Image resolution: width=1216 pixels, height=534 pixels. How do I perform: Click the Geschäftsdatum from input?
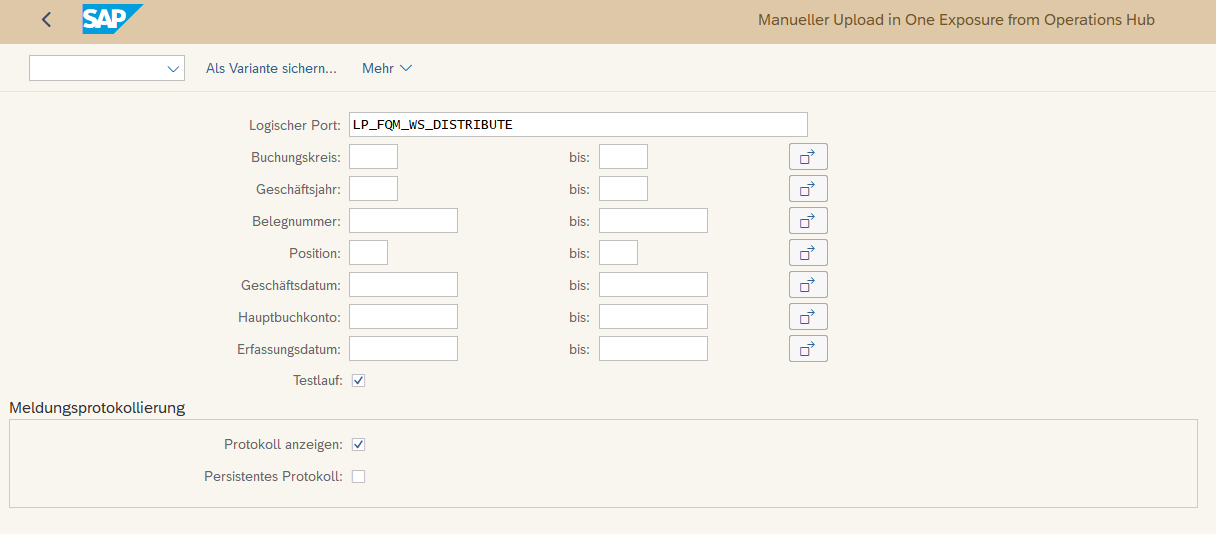[403, 285]
